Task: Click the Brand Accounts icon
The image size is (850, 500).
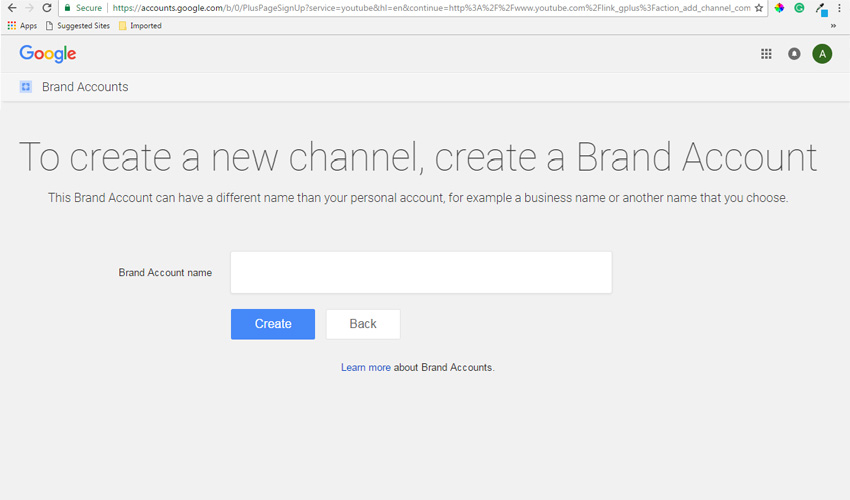Action: click(25, 87)
